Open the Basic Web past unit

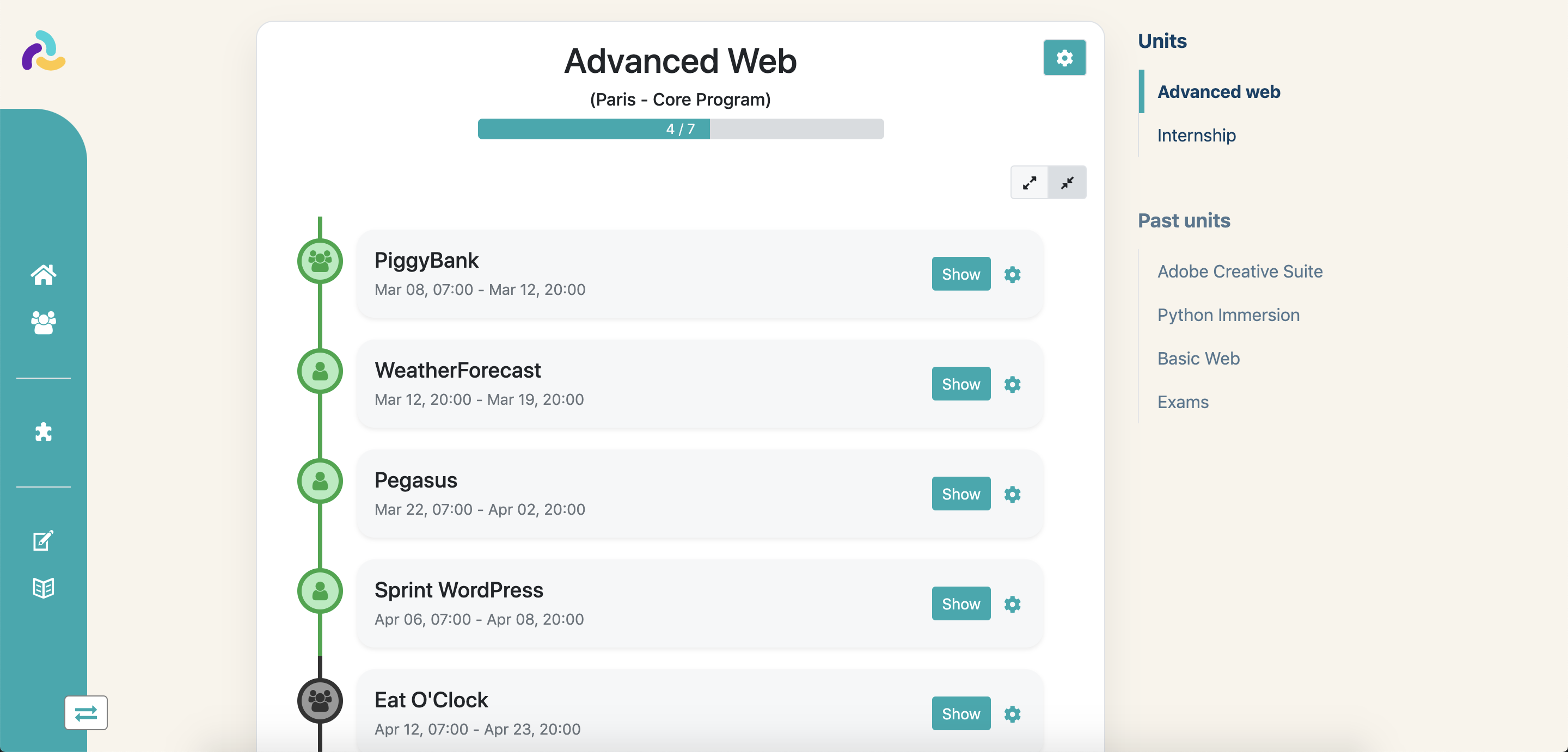pyautogui.click(x=1198, y=359)
